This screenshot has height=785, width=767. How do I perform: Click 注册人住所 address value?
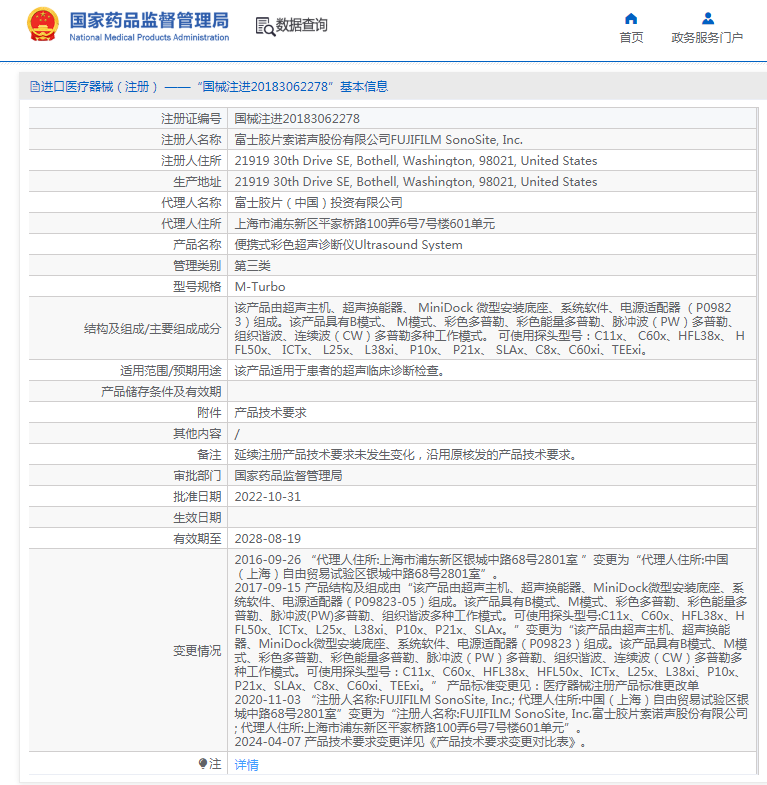[x=416, y=161]
